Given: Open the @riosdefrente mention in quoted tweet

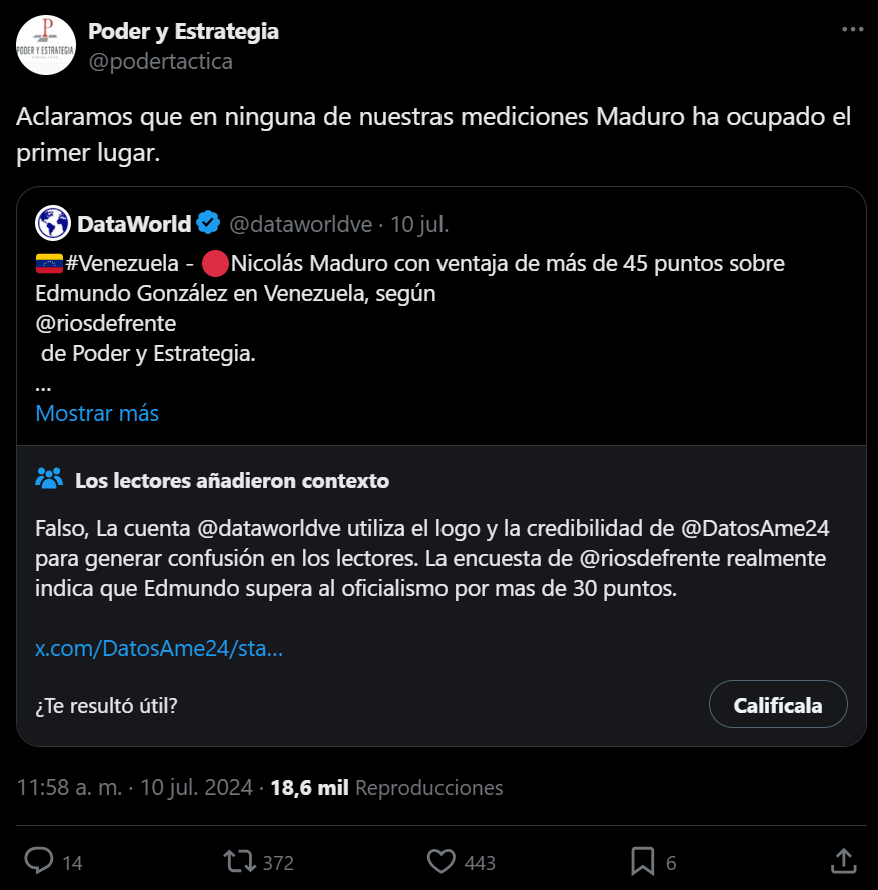Looking at the screenshot, I should point(105,324).
